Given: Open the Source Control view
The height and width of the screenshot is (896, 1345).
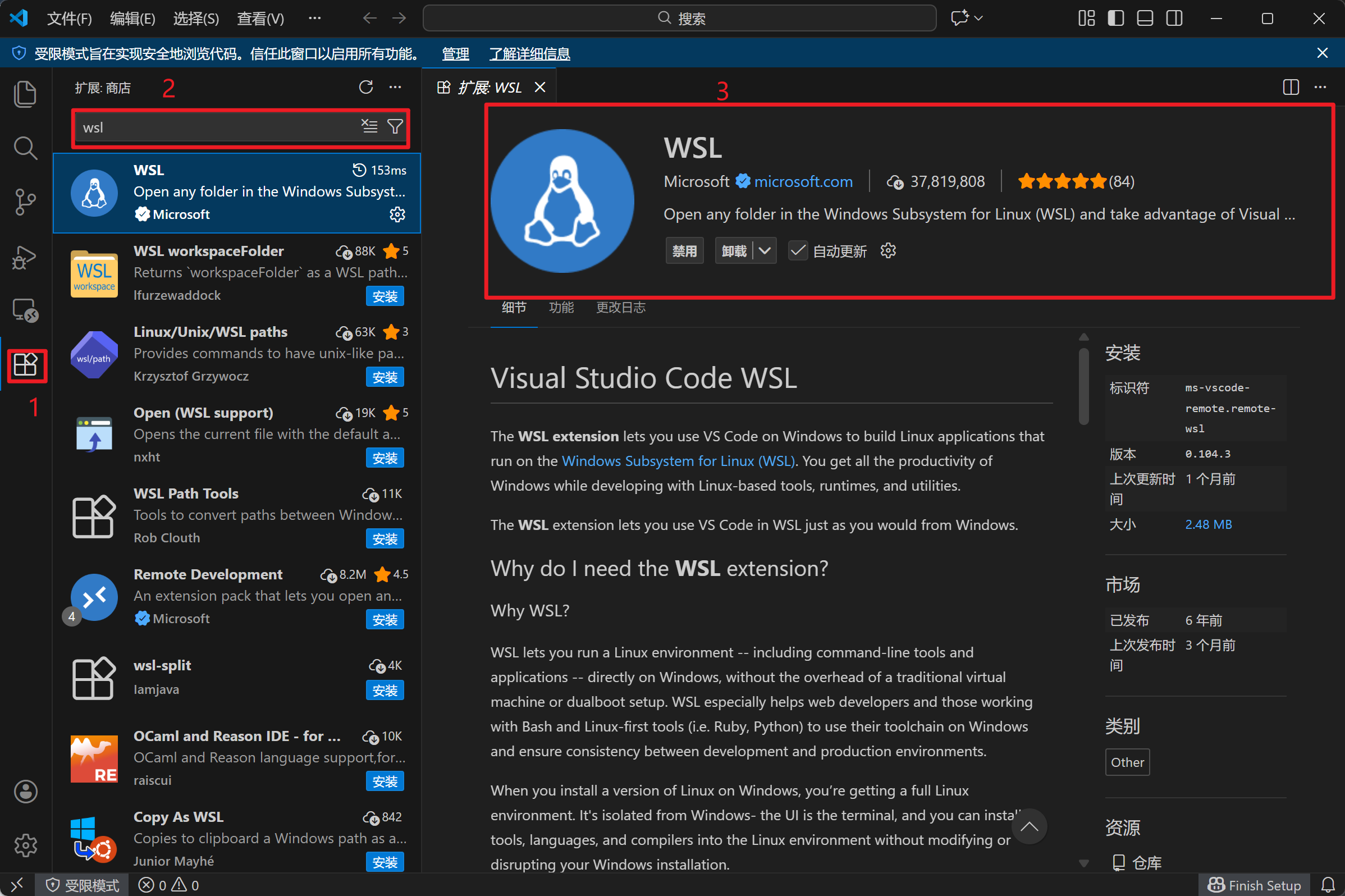Looking at the screenshot, I should pos(25,202).
